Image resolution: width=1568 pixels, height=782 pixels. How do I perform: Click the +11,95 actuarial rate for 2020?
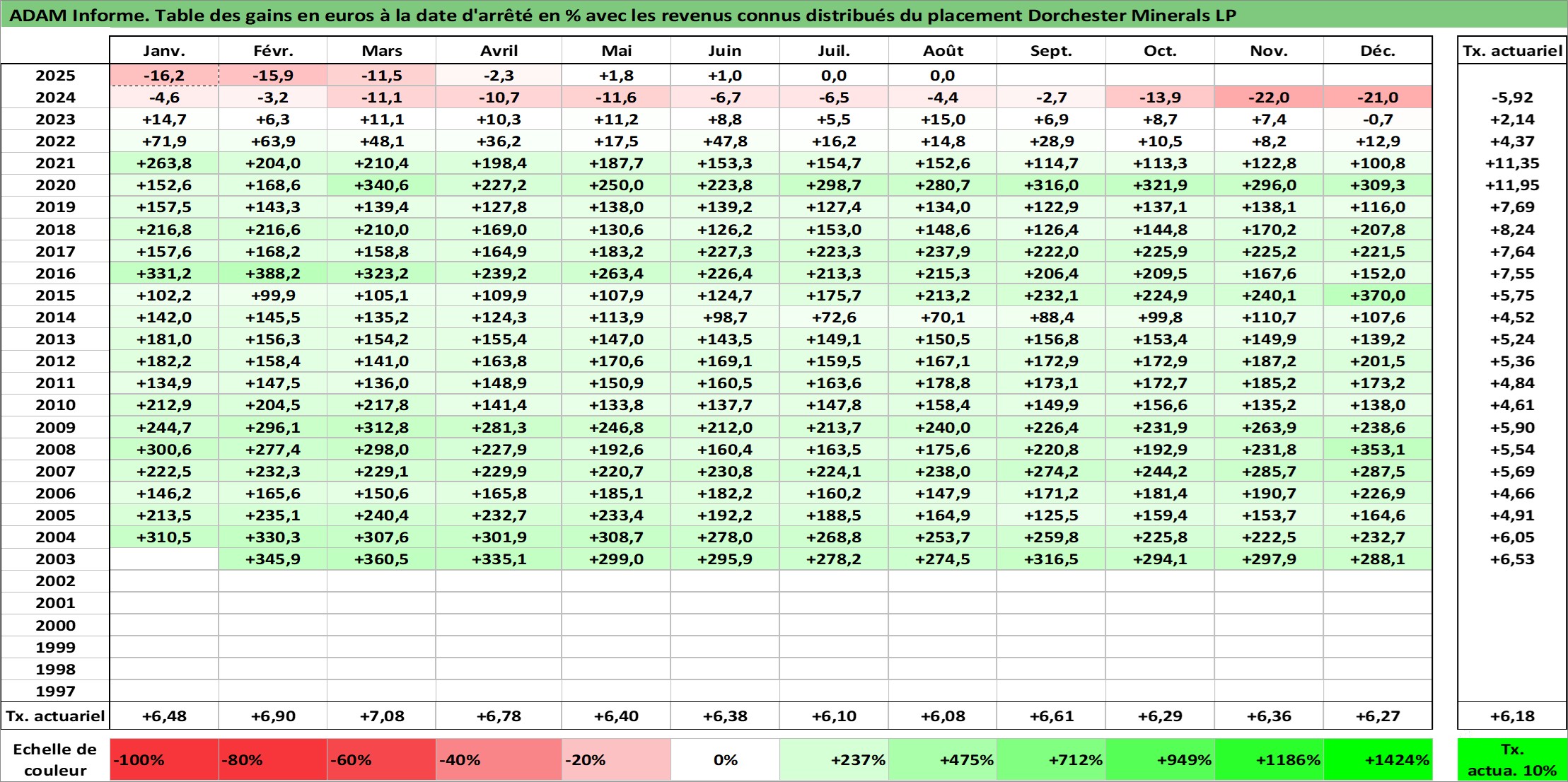(1512, 185)
